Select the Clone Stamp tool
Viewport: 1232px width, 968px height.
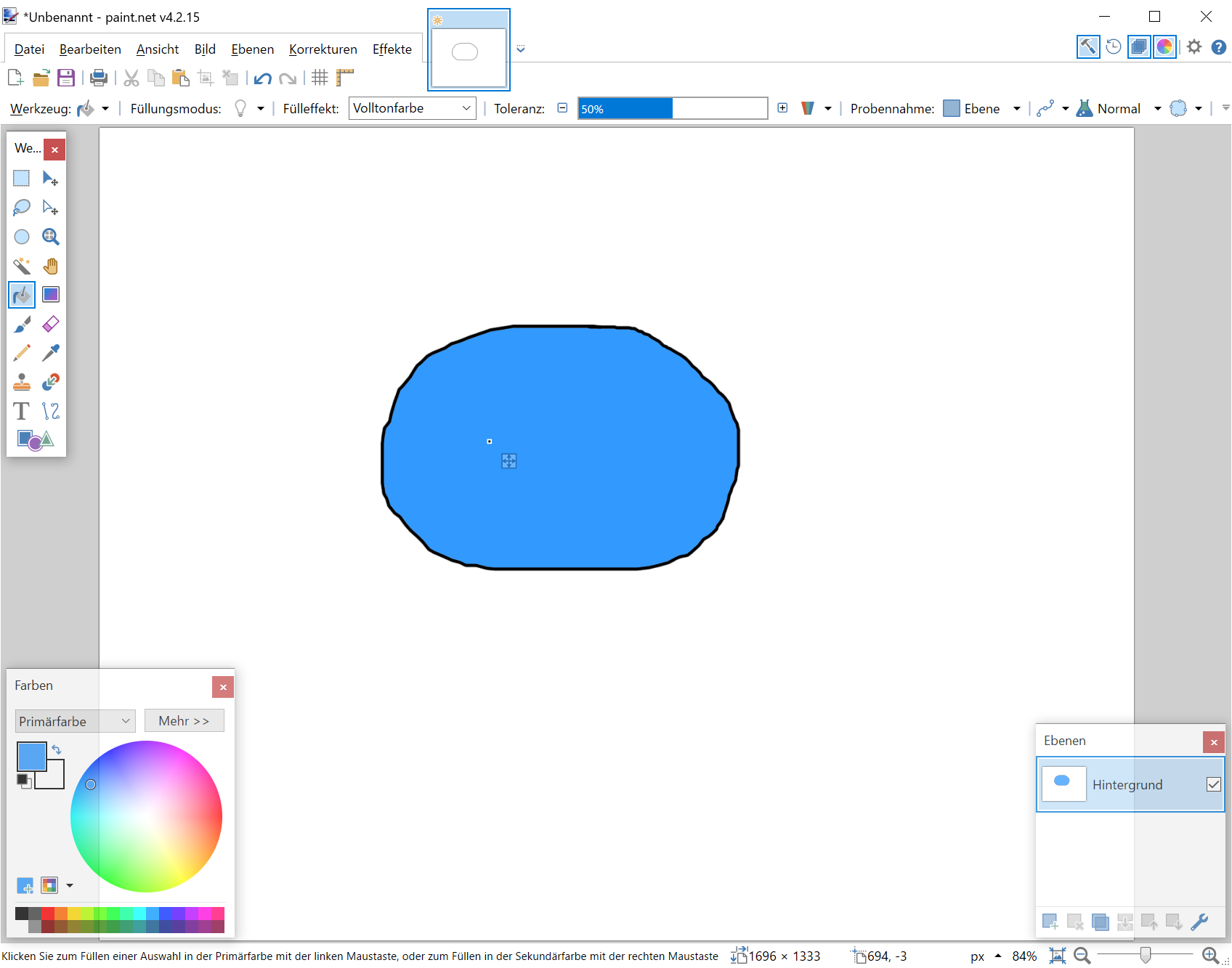(22, 382)
